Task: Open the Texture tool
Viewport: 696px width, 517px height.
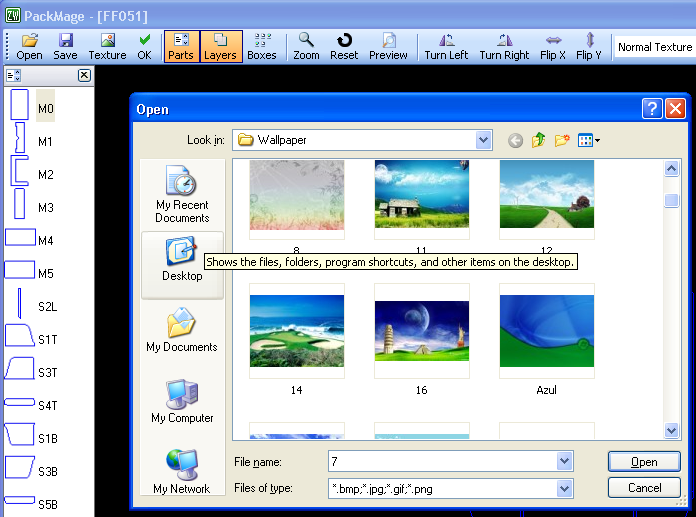Action: tap(107, 47)
